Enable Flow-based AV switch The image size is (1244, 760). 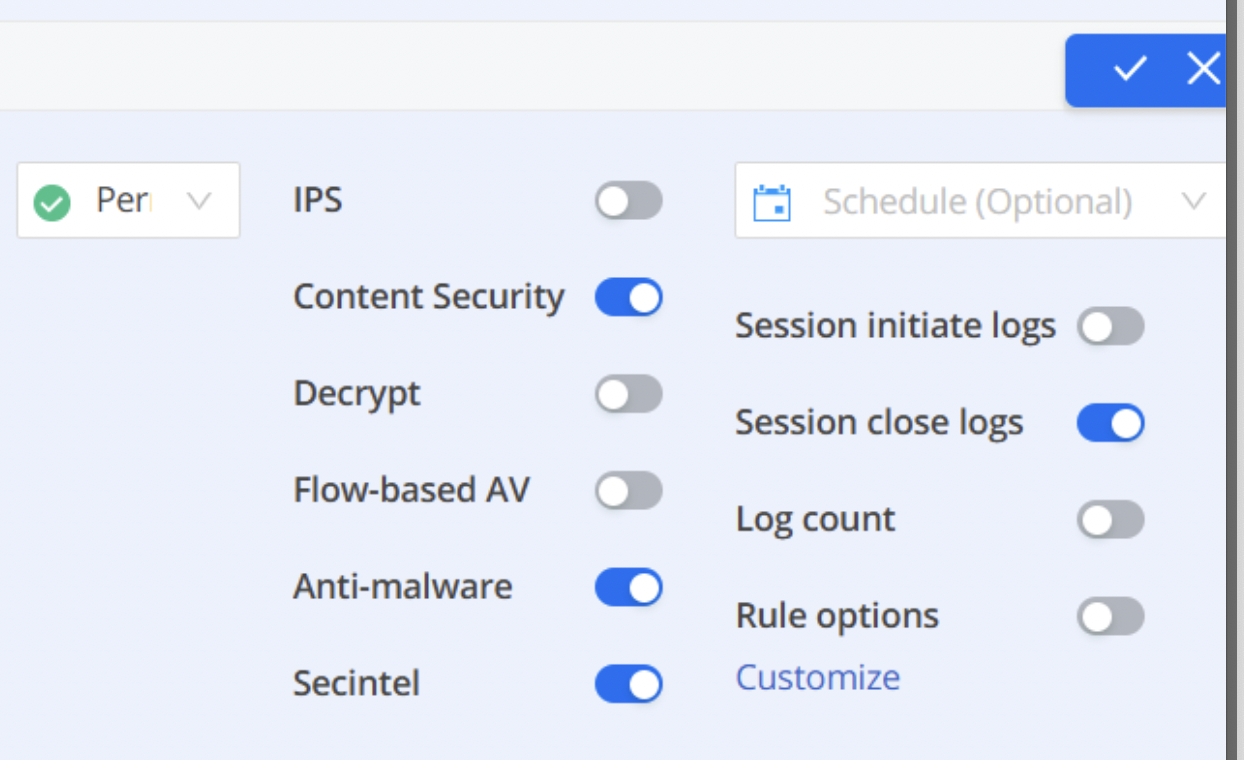coord(629,491)
